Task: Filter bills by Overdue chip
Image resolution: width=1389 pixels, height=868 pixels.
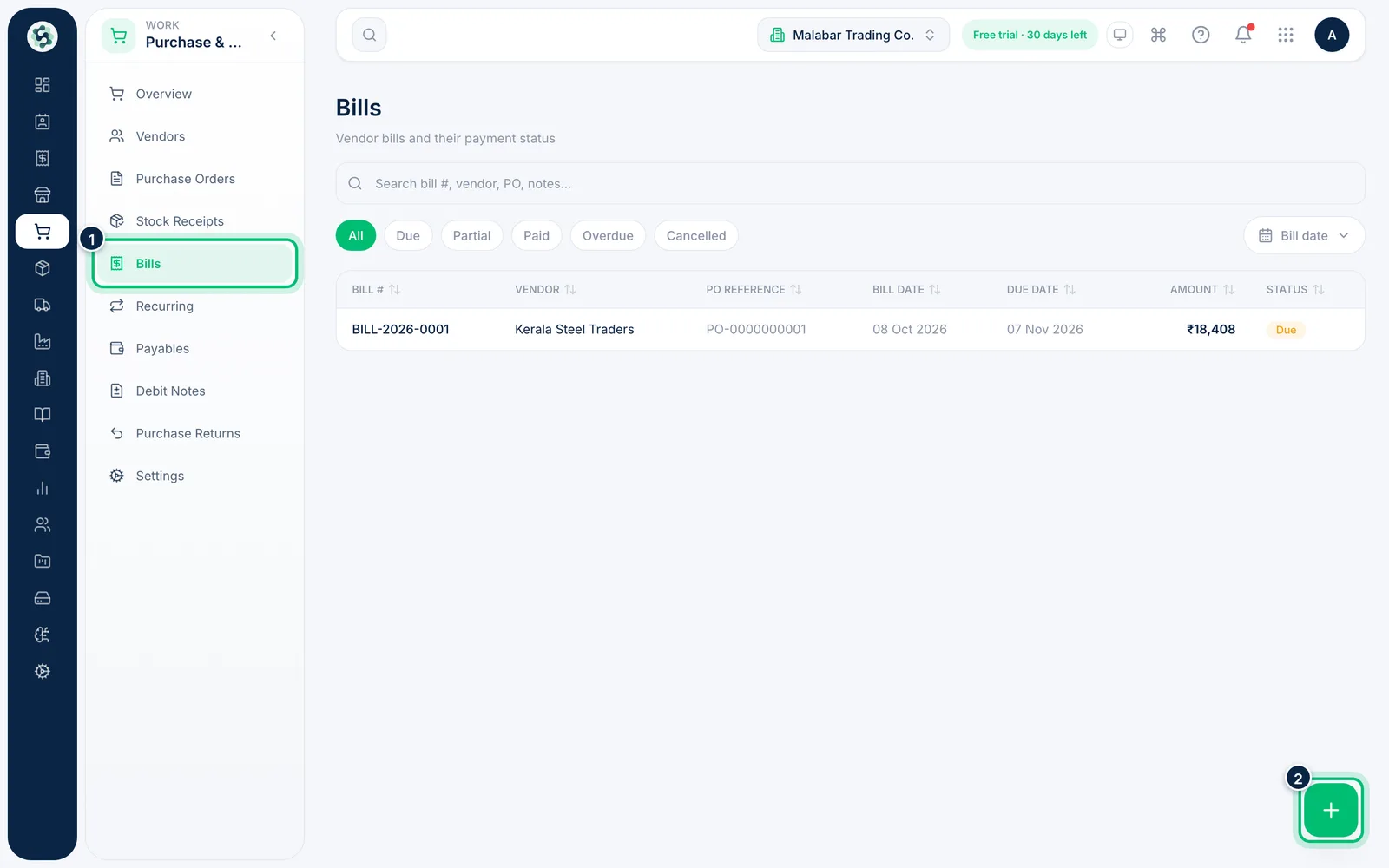Action: point(608,235)
